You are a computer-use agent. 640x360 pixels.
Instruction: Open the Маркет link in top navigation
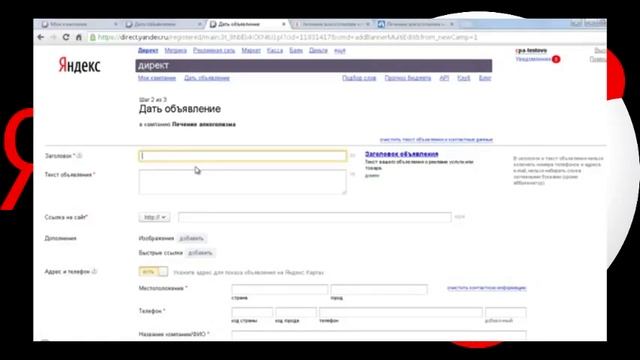(251, 51)
